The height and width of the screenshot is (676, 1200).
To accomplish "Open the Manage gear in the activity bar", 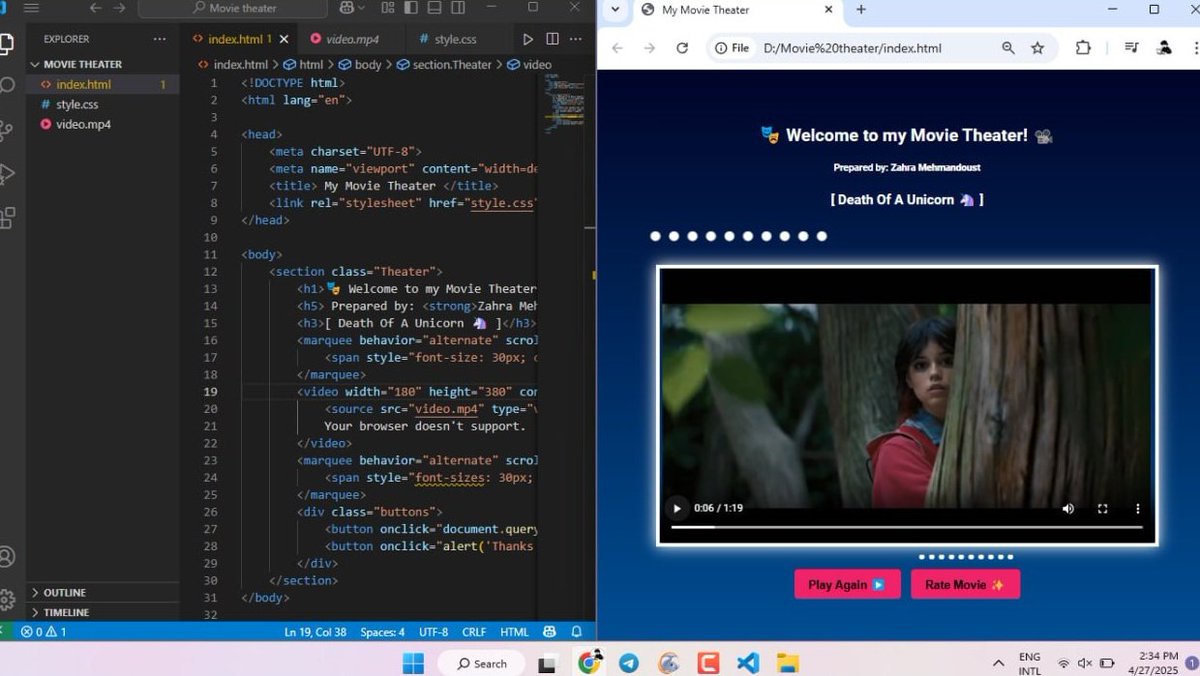I will point(7,599).
